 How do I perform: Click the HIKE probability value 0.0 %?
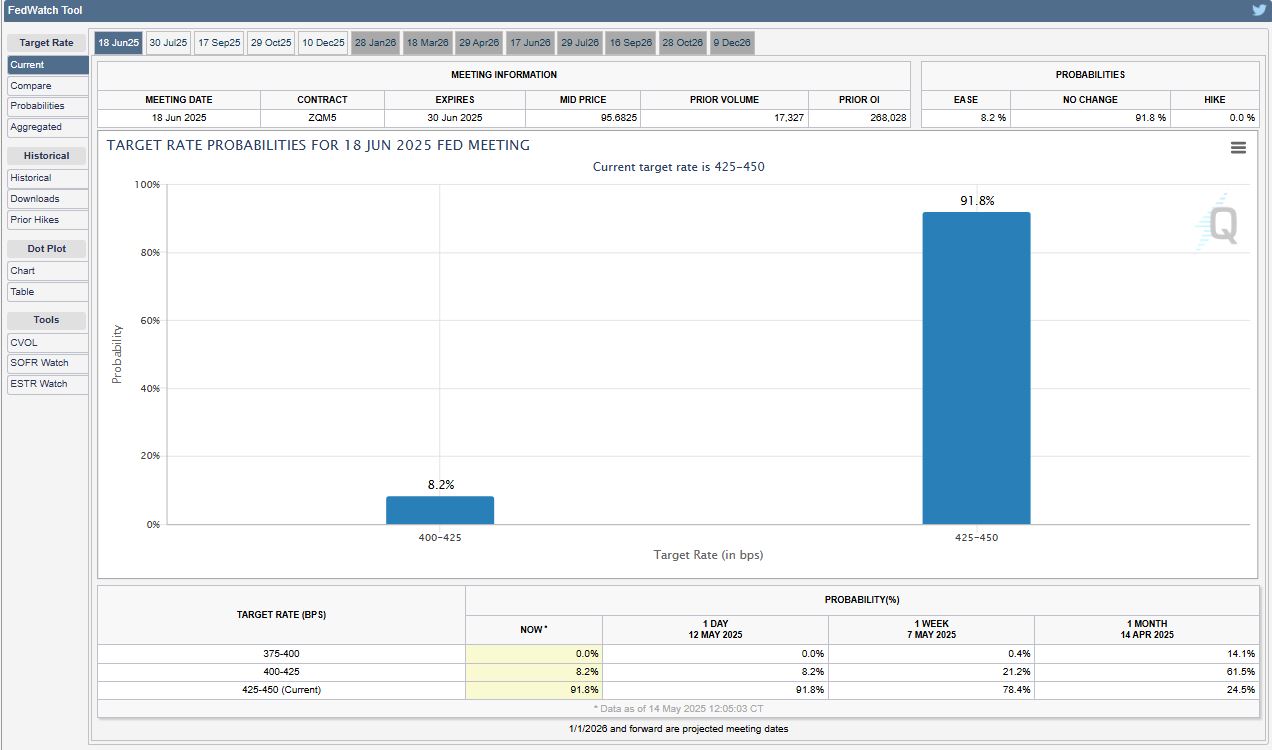(x=1241, y=118)
